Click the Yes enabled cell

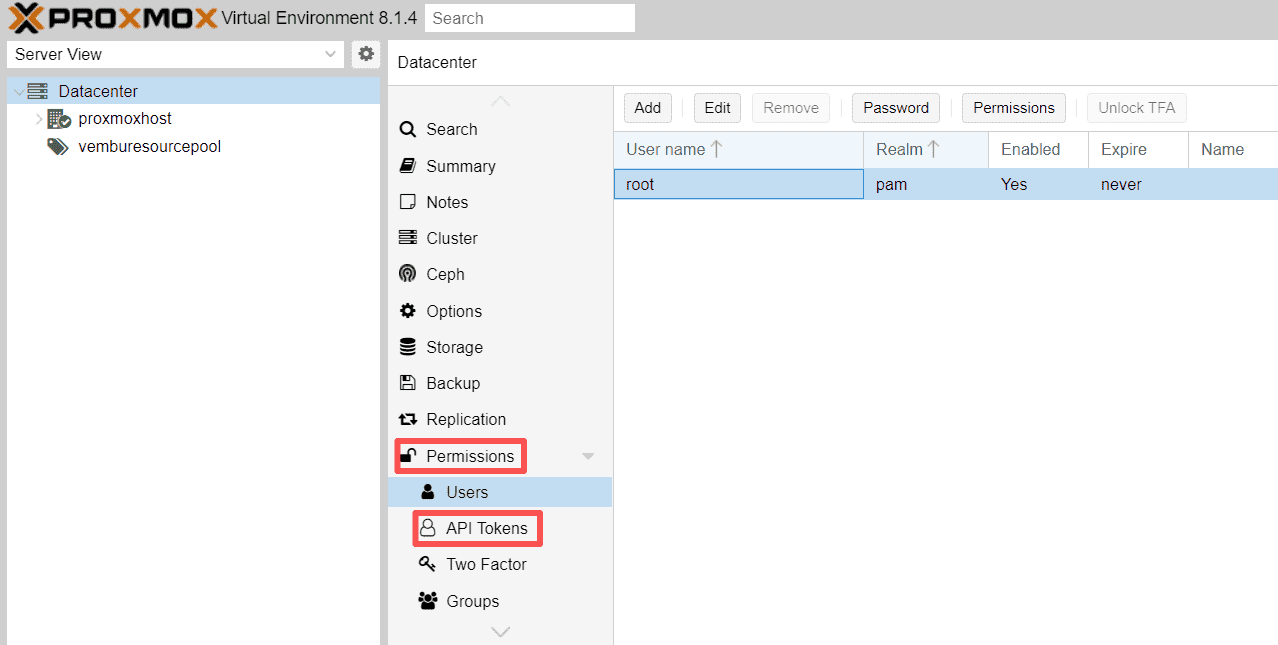[1038, 184]
